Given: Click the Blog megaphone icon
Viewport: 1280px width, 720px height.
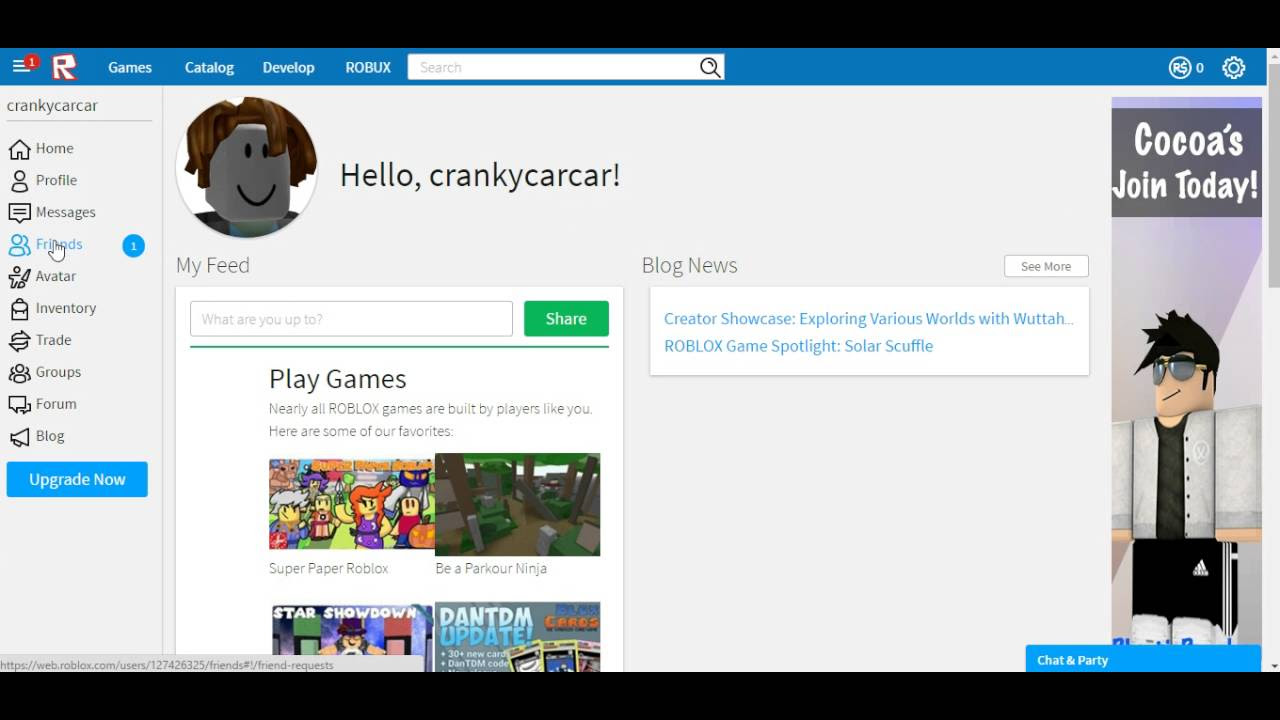Looking at the screenshot, I should (19, 437).
